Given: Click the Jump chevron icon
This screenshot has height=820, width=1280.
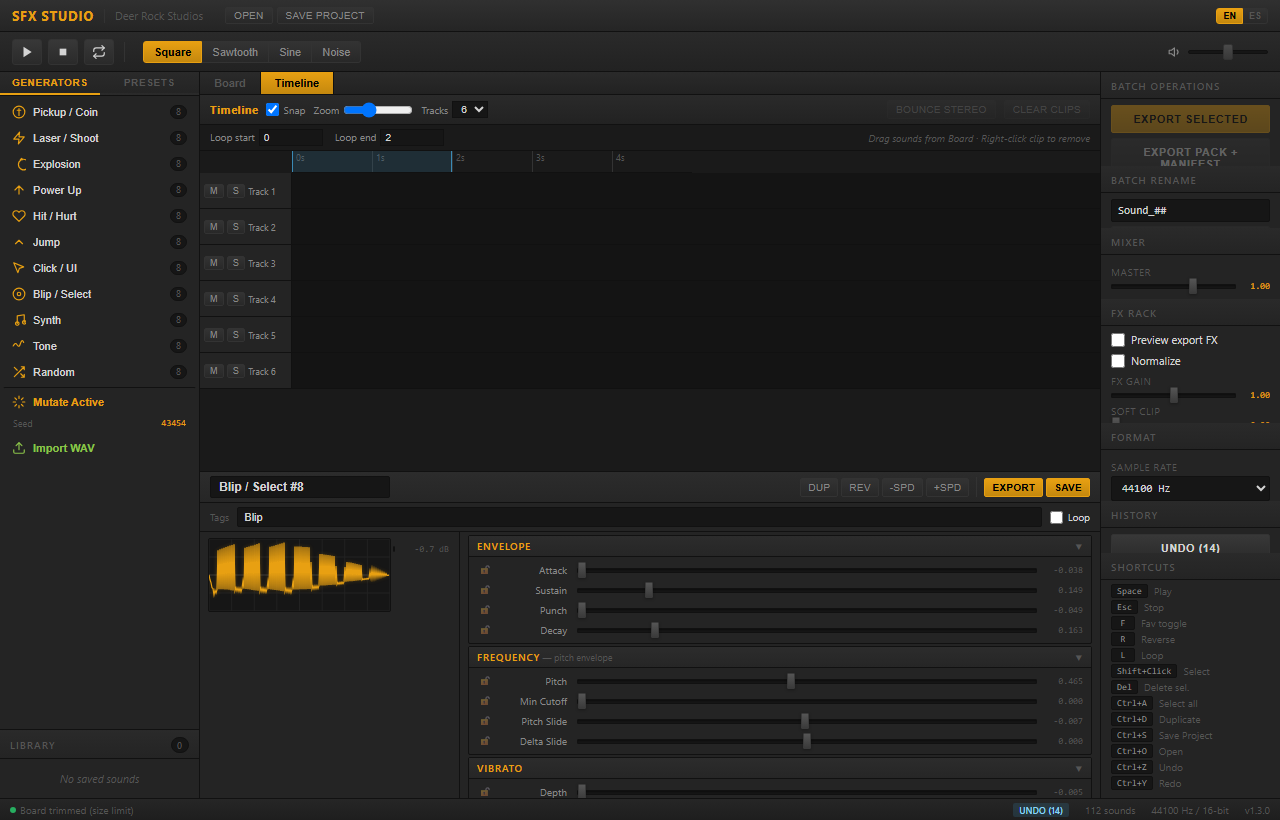Looking at the screenshot, I should (x=19, y=242).
